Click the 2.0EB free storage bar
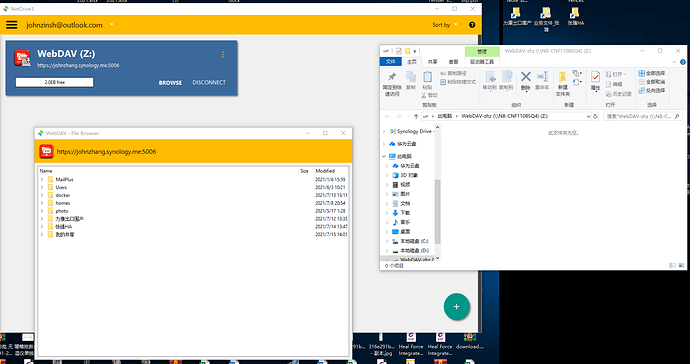 pos(55,82)
